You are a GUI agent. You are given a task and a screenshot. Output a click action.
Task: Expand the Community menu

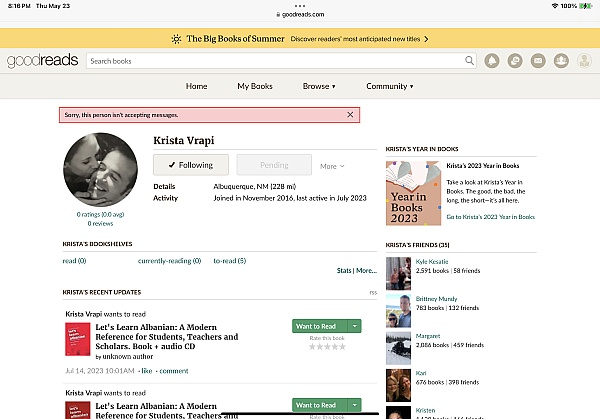(x=390, y=86)
